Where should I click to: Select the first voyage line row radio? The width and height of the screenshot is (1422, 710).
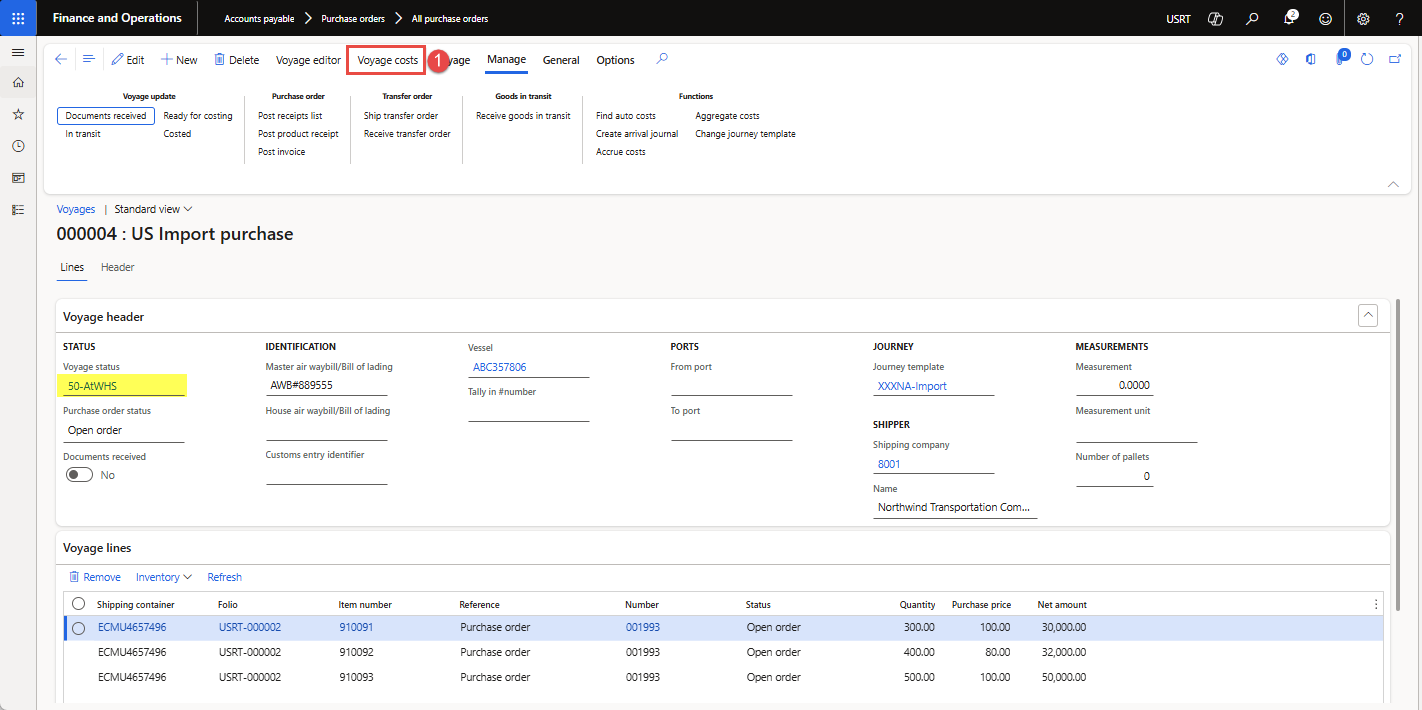click(x=78, y=628)
